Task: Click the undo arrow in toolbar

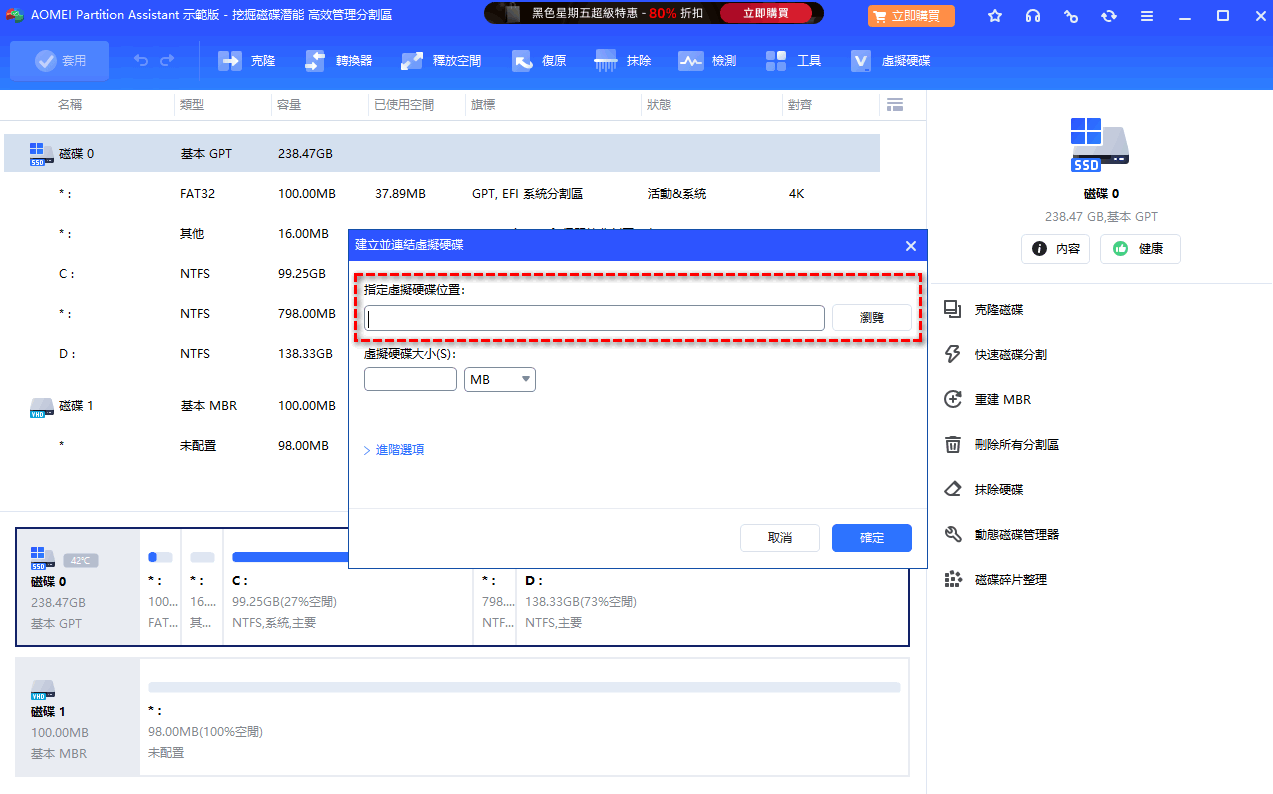Action: (141, 61)
